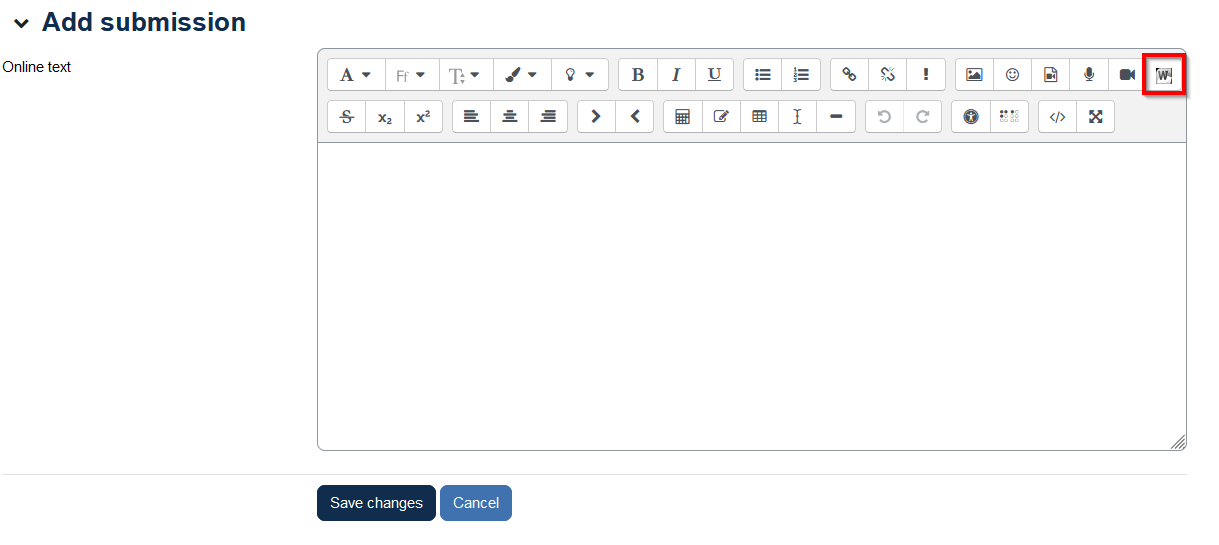
Task: Open the paragraph styles dropdown
Action: click(x=356, y=75)
